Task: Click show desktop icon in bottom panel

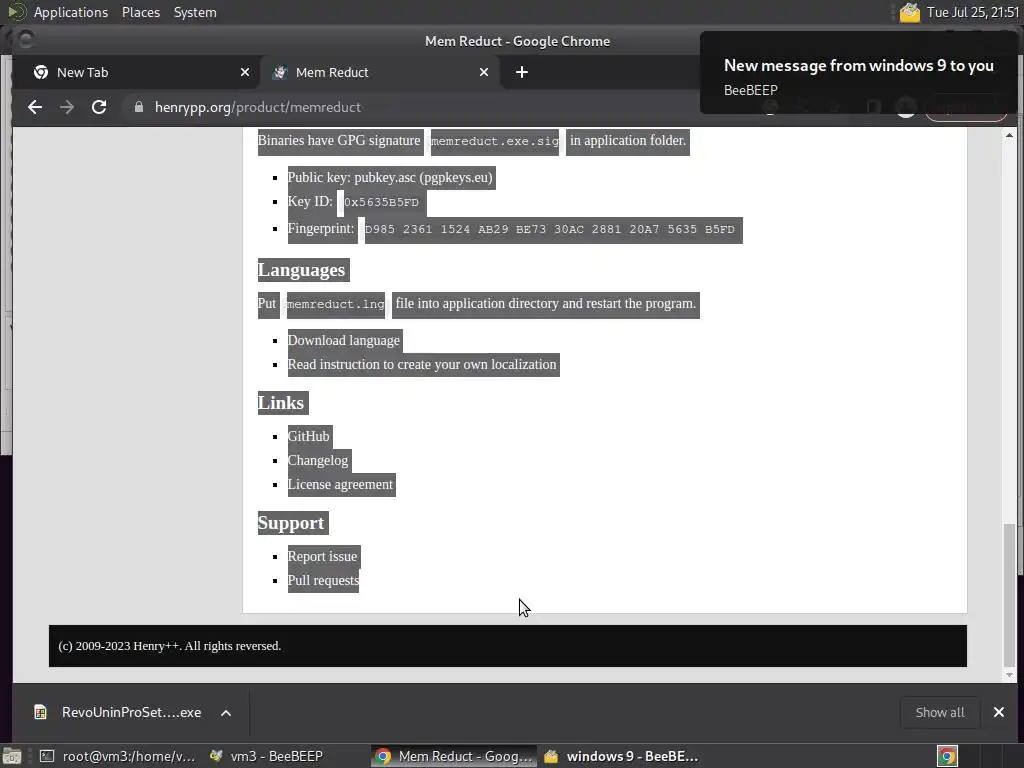Action: coord(12,757)
